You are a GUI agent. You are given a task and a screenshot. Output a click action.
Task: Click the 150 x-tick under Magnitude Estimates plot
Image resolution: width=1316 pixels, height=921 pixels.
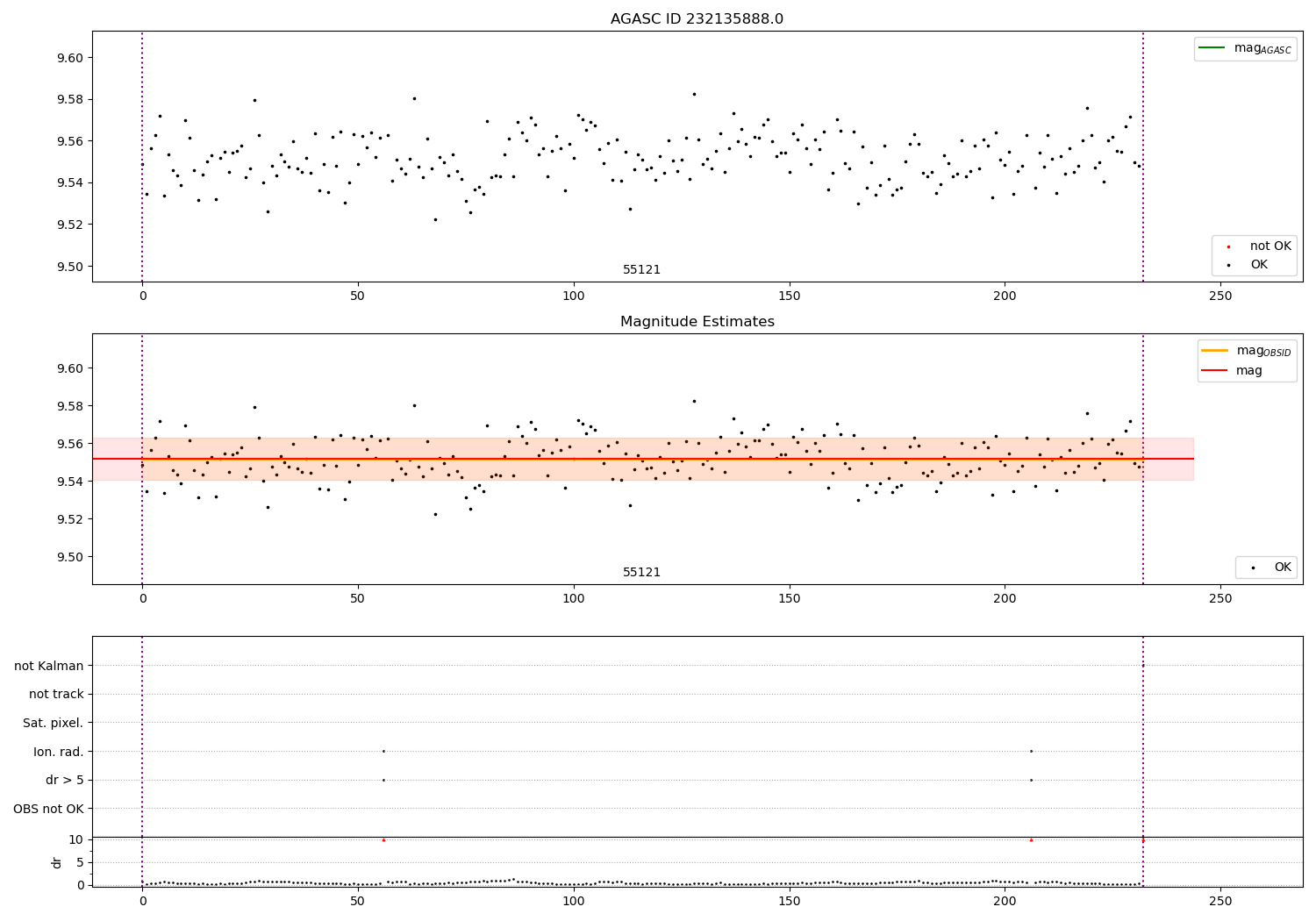click(789, 599)
